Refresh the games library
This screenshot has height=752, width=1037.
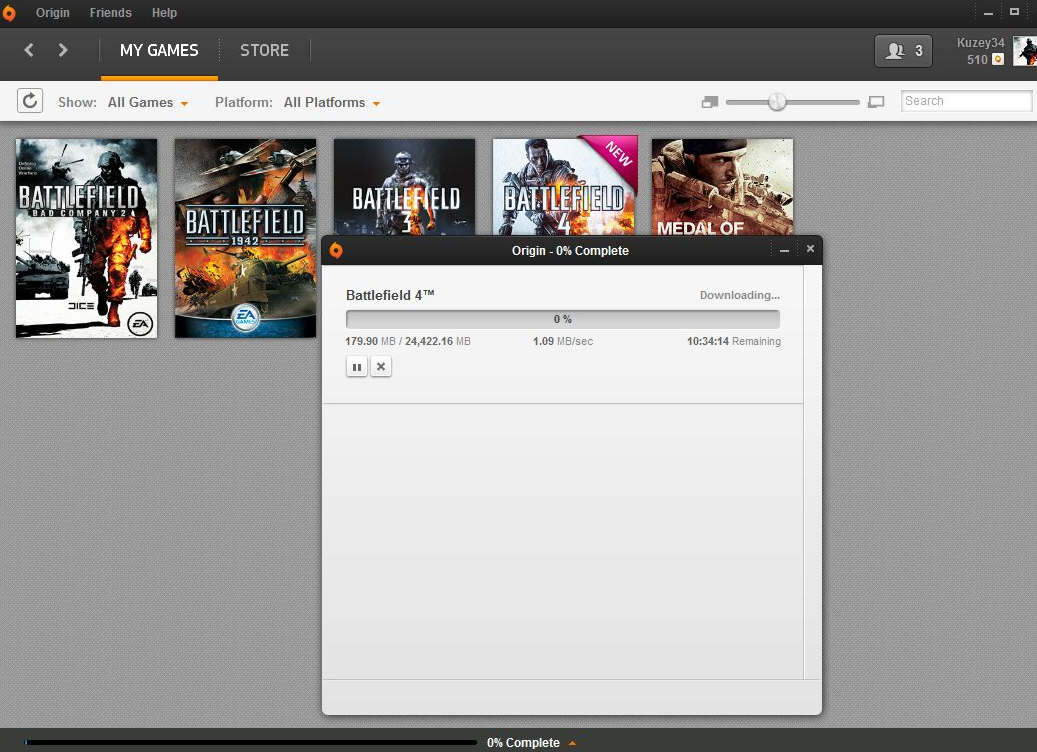pos(30,101)
